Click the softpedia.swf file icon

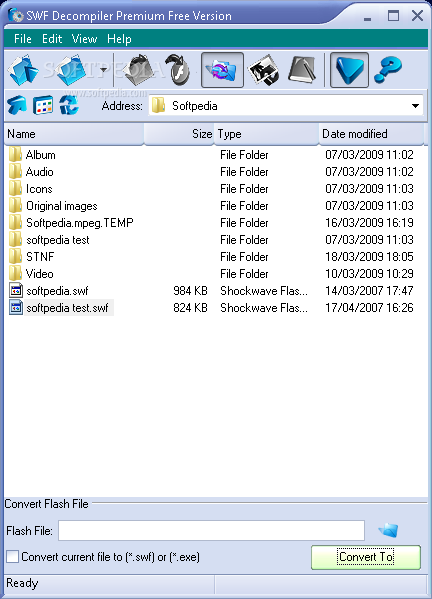[16, 291]
